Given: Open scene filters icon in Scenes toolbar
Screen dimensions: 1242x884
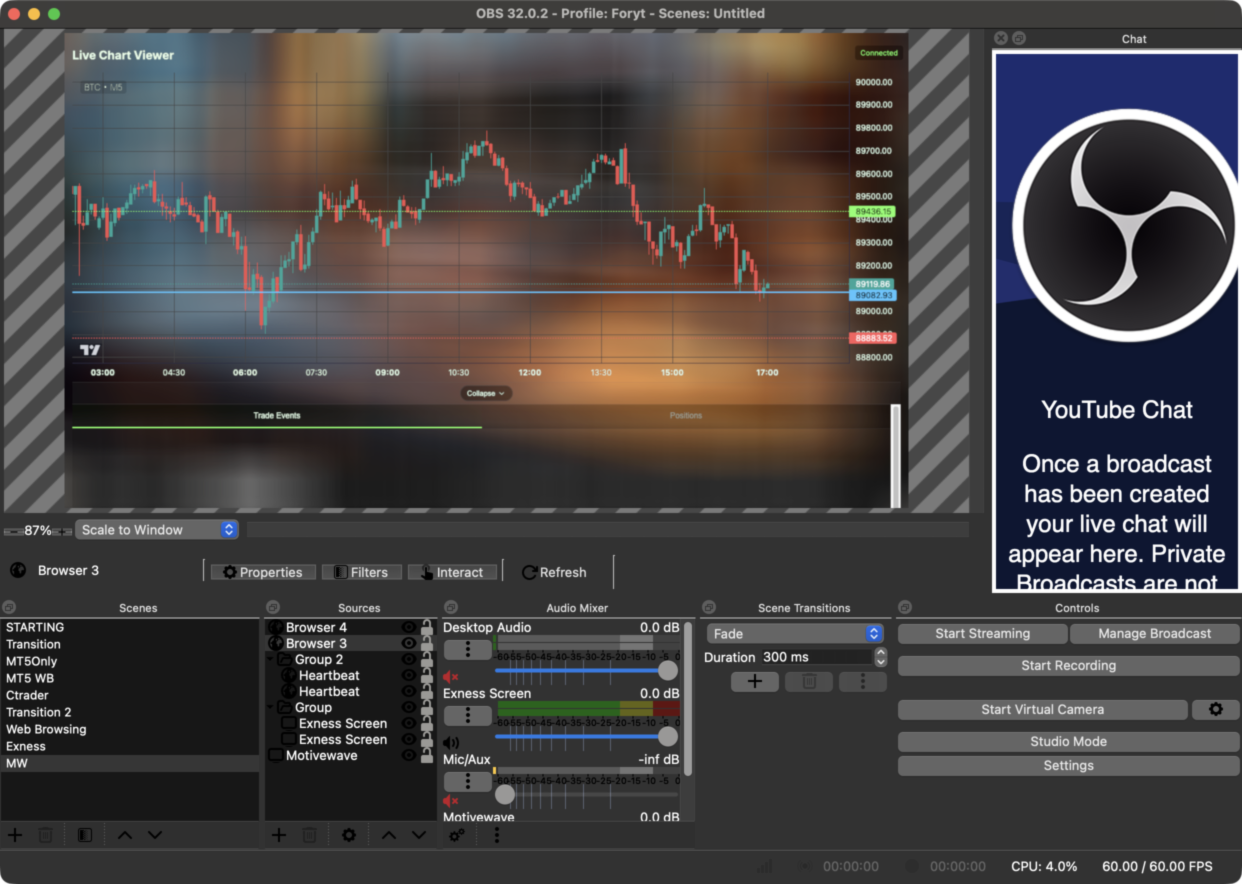Looking at the screenshot, I should tap(85, 835).
